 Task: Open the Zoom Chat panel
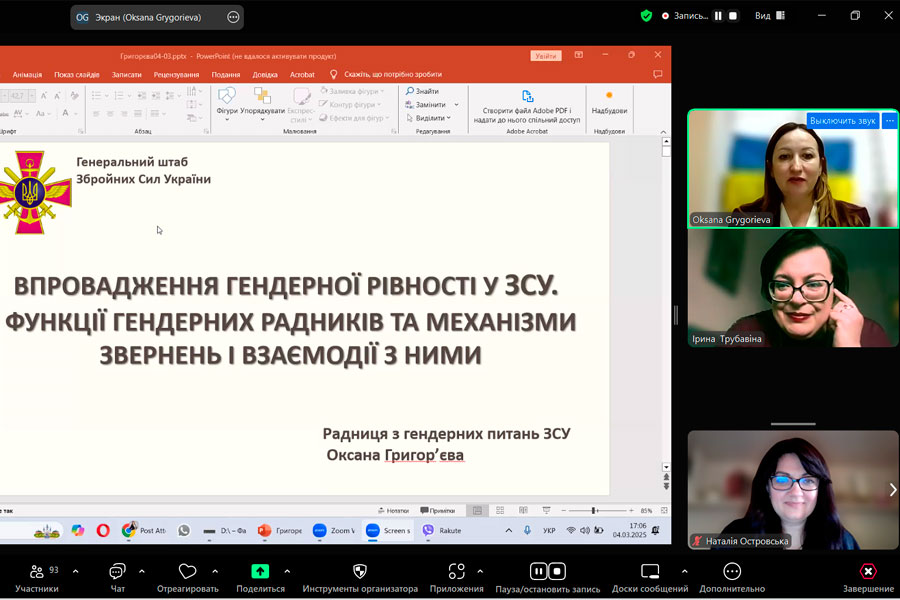coord(117,573)
